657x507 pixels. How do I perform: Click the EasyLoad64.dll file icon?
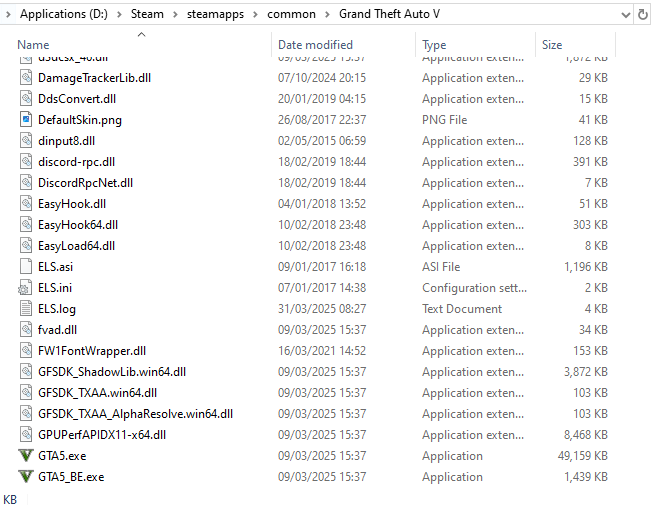[x=26, y=246]
